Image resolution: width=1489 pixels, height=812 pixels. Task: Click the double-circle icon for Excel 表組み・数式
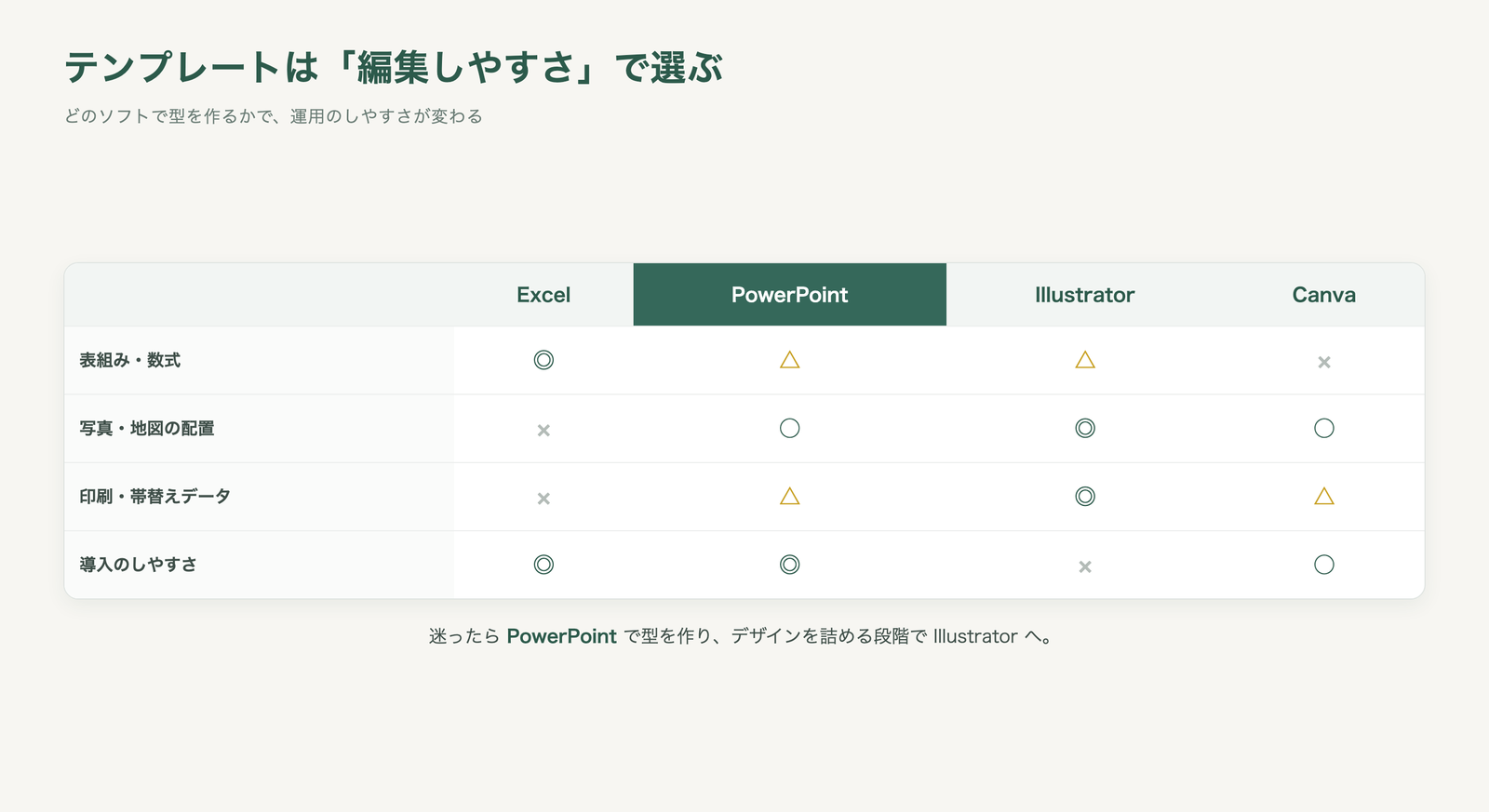click(543, 360)
